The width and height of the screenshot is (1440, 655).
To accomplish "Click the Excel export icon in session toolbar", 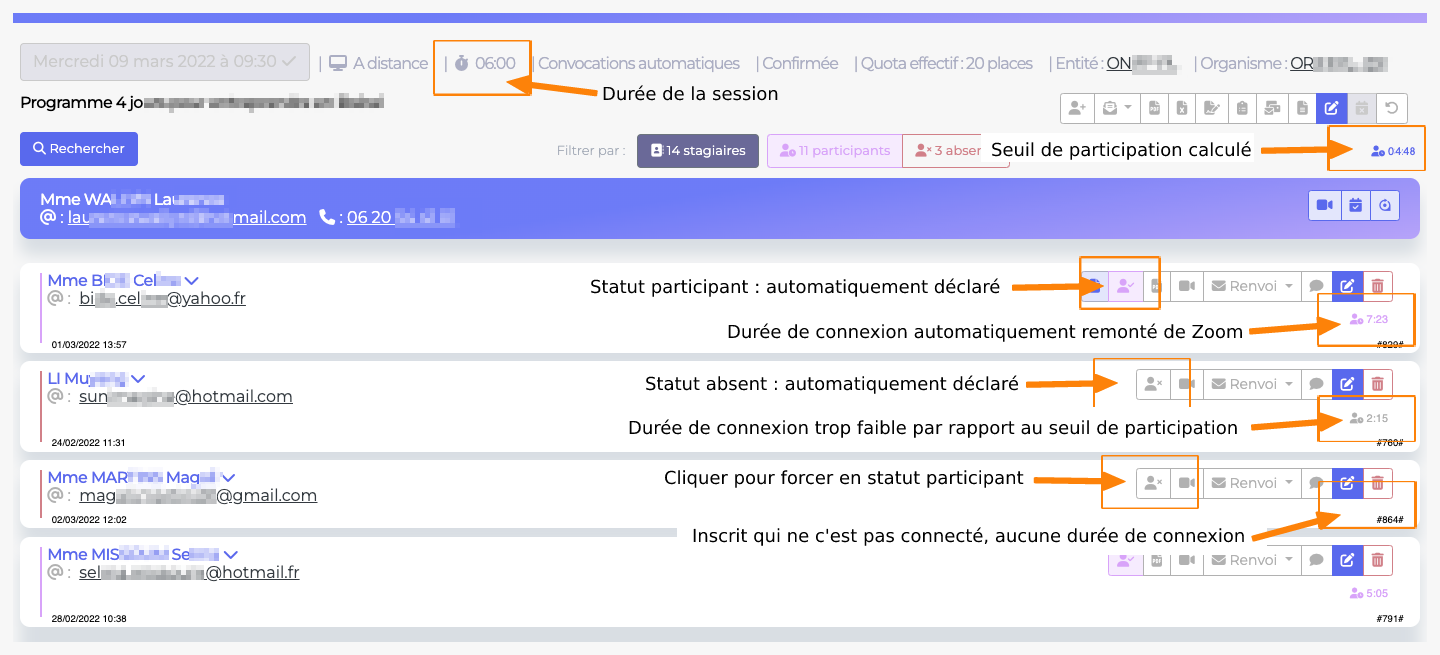I will [x=1182, y=108].
